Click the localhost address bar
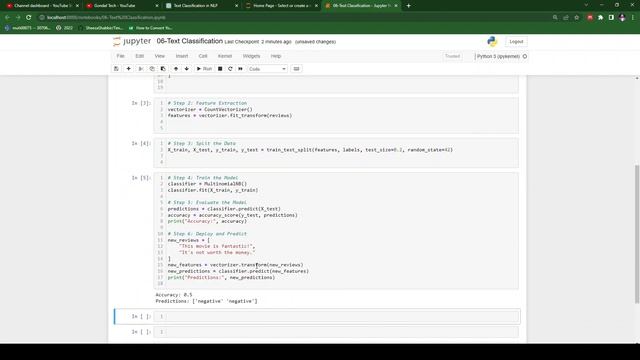The height and width of the screenshot is (360, 640). click(x=294, y=18)
